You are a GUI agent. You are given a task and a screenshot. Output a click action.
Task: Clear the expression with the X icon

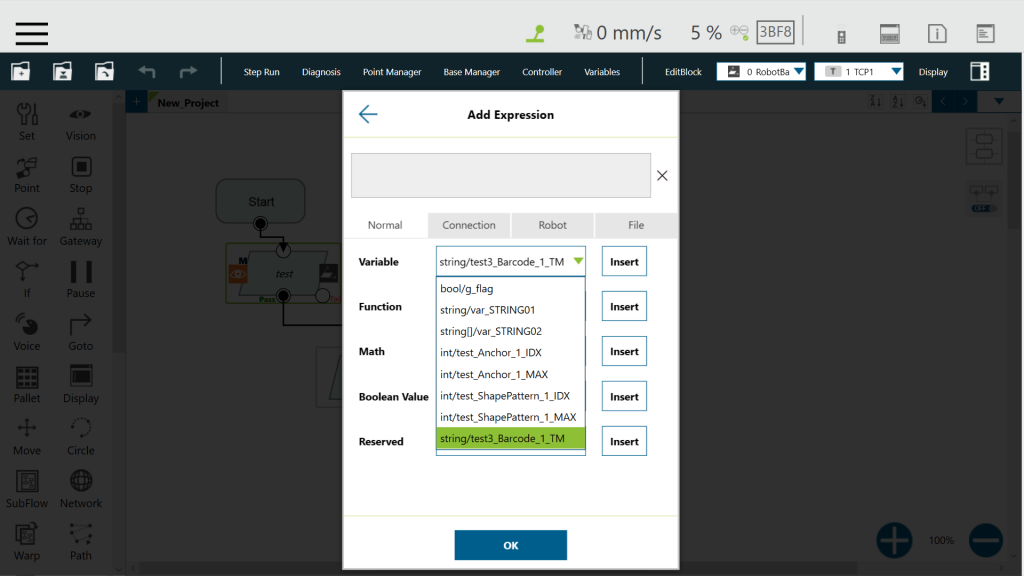pos(662,176)
